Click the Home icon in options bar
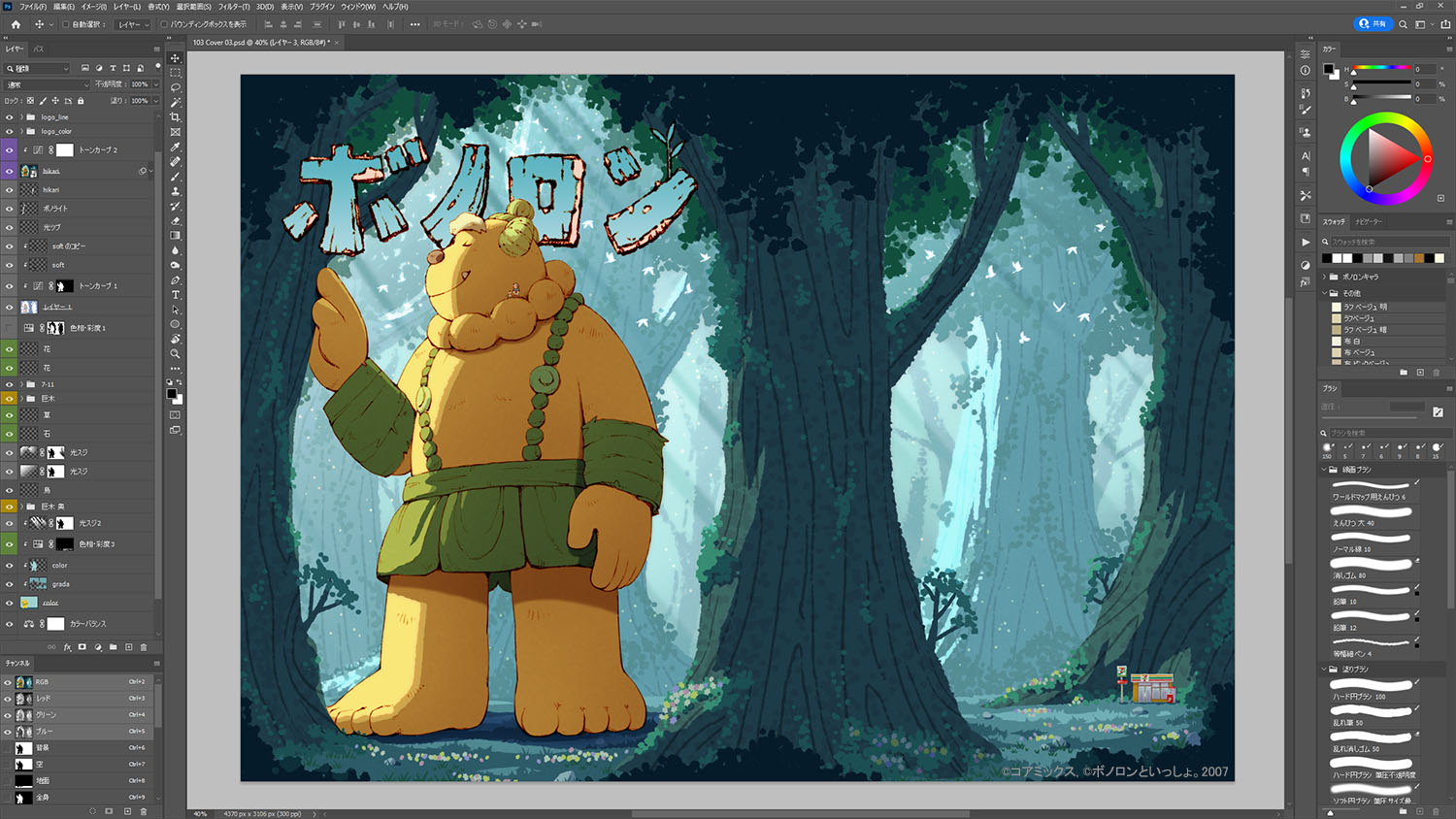 click(16, 24)
